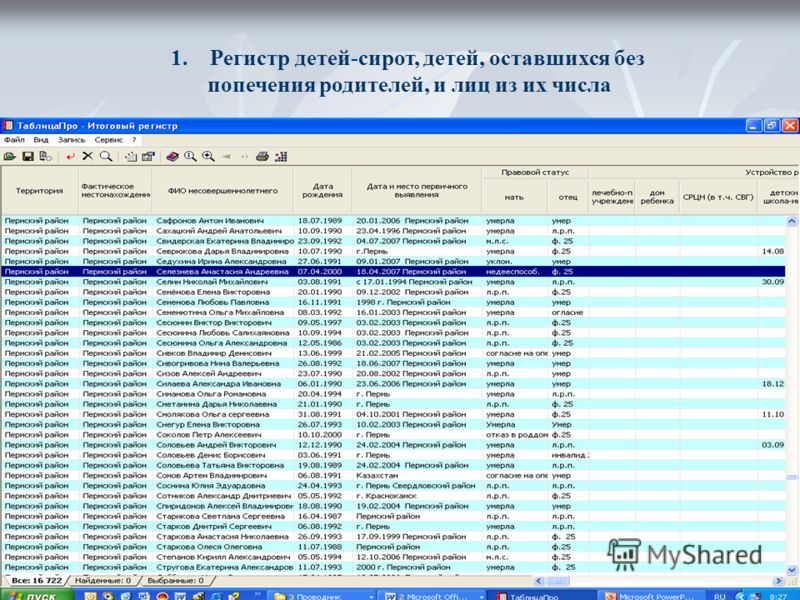Click Дата и место первичного выявления header

(x=417, y=191)
